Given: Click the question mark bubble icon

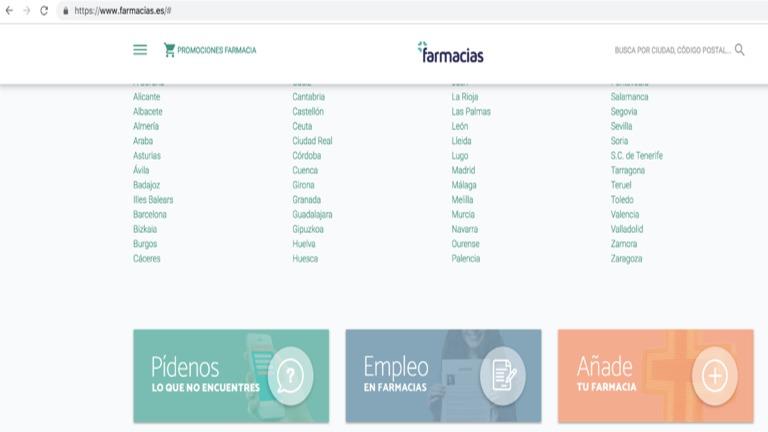Looking at the screenshot, I should (x=290, y=376).
